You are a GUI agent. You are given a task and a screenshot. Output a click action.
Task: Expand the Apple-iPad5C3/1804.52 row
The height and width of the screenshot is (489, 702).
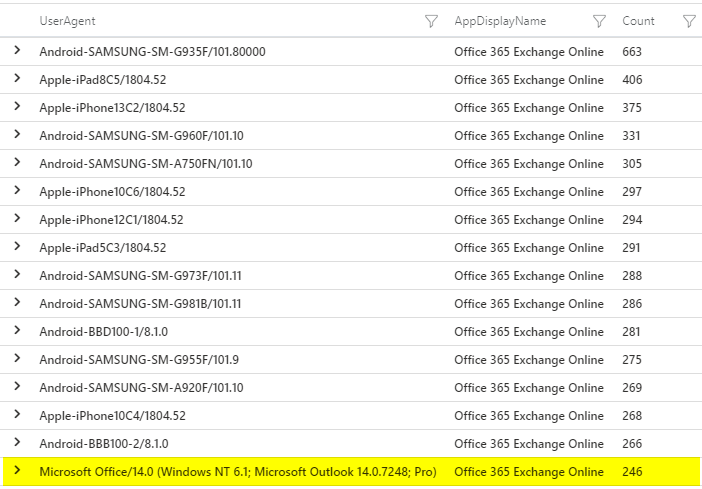[17, 246]
